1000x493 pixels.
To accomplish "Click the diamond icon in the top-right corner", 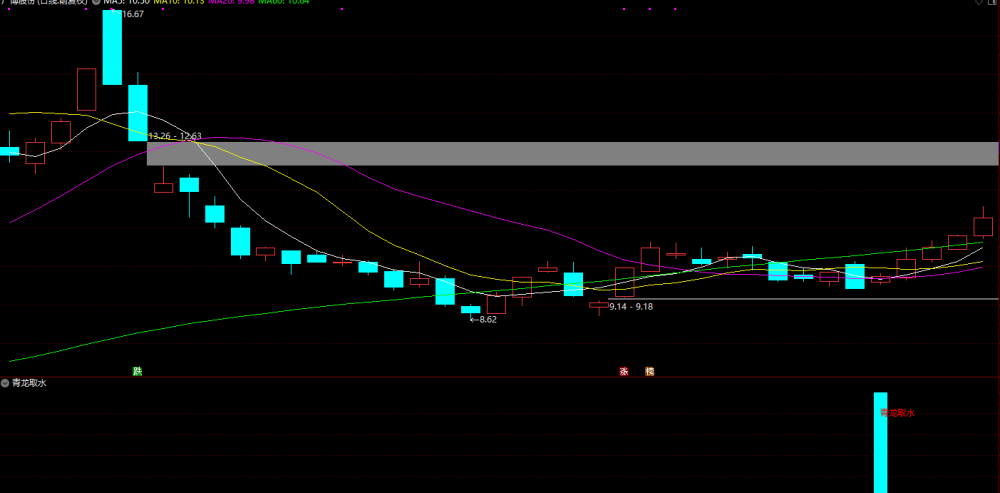I will coord(979,2).
